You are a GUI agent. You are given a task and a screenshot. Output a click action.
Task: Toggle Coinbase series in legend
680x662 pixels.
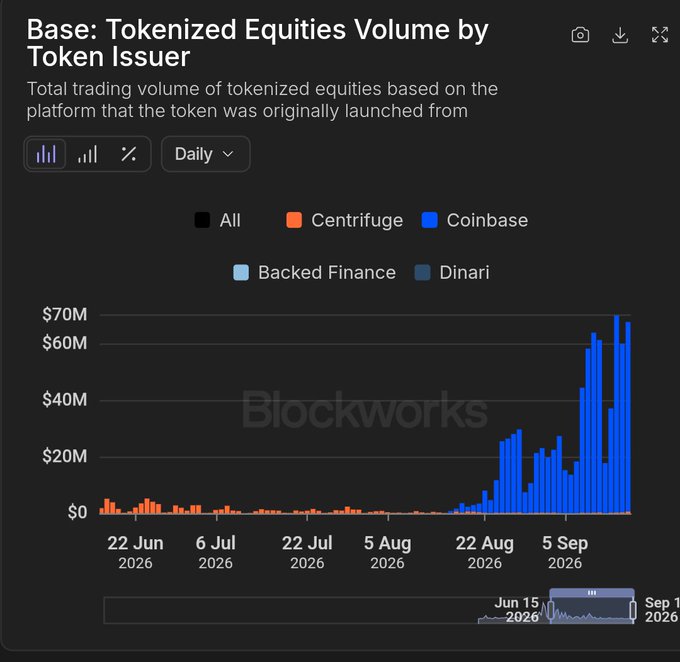click(x=475, y=220)
